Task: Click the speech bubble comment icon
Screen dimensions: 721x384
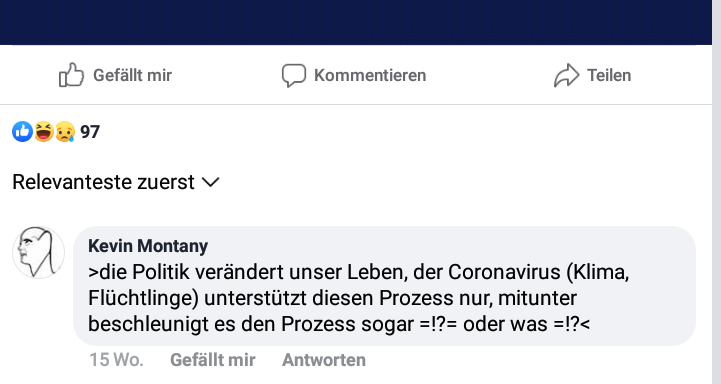Action: click(x=294, y=75)
